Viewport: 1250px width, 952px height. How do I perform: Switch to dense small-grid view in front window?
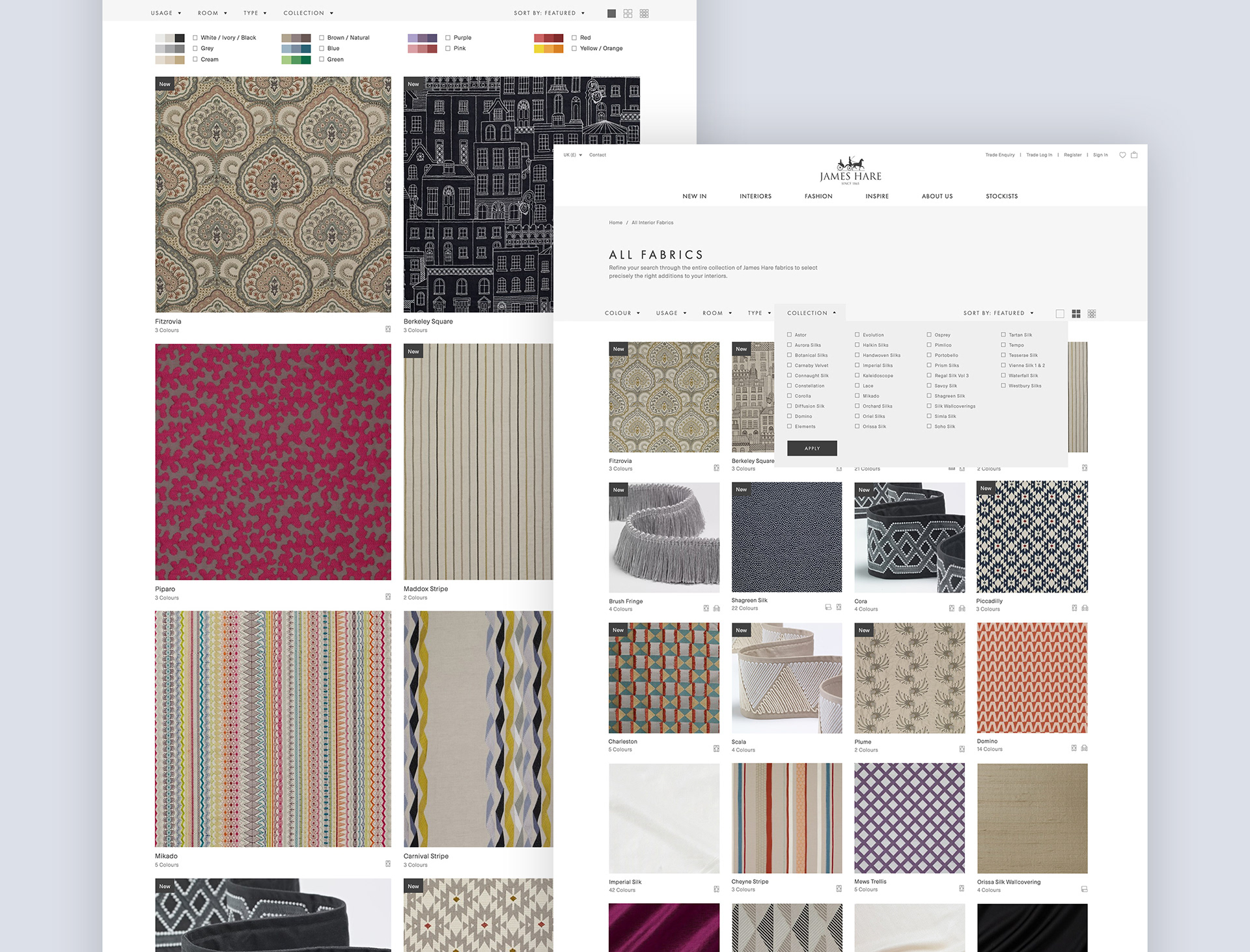tap(1092, 313)
